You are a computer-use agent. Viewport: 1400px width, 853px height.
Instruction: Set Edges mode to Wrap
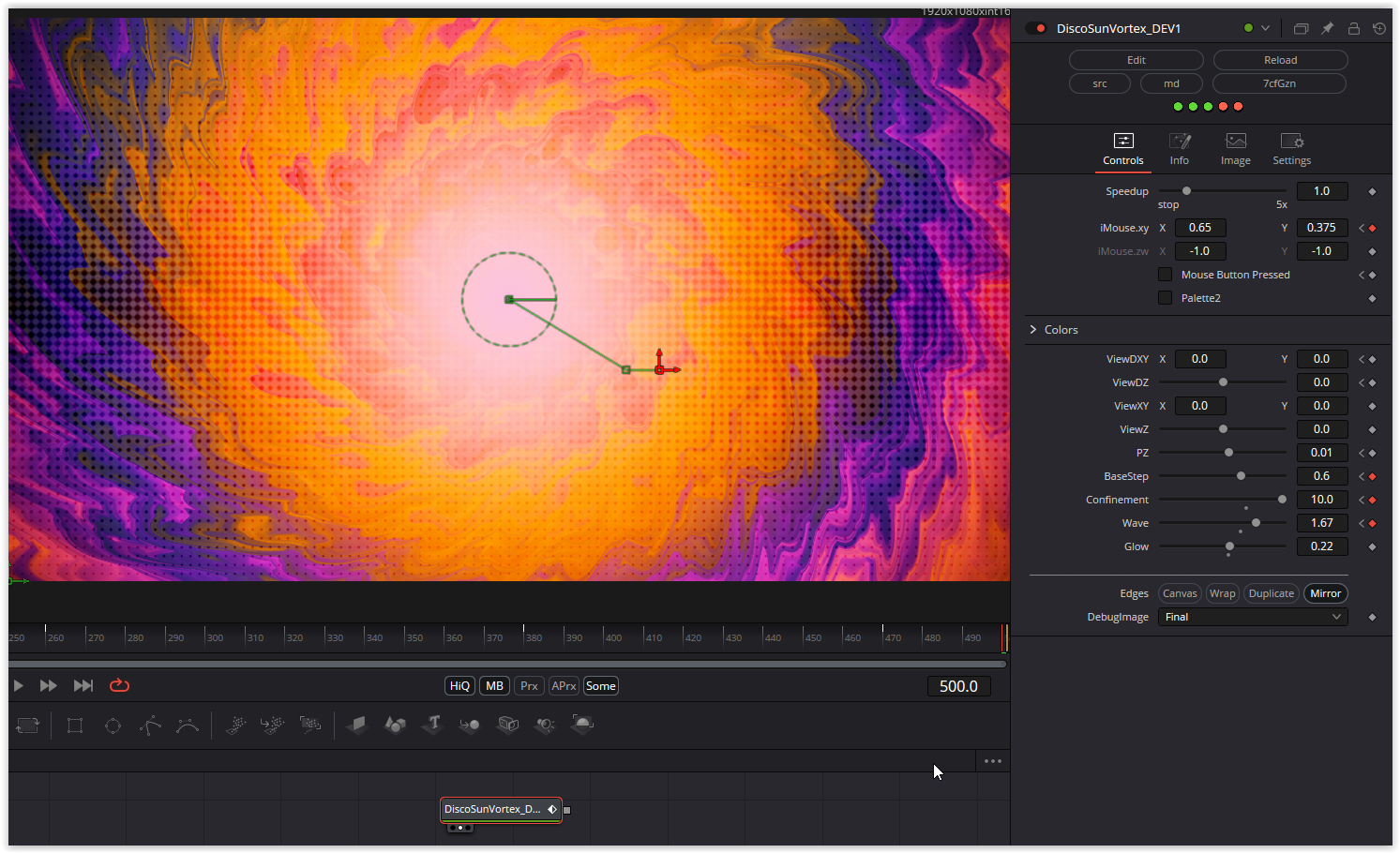click(1222, 592)
